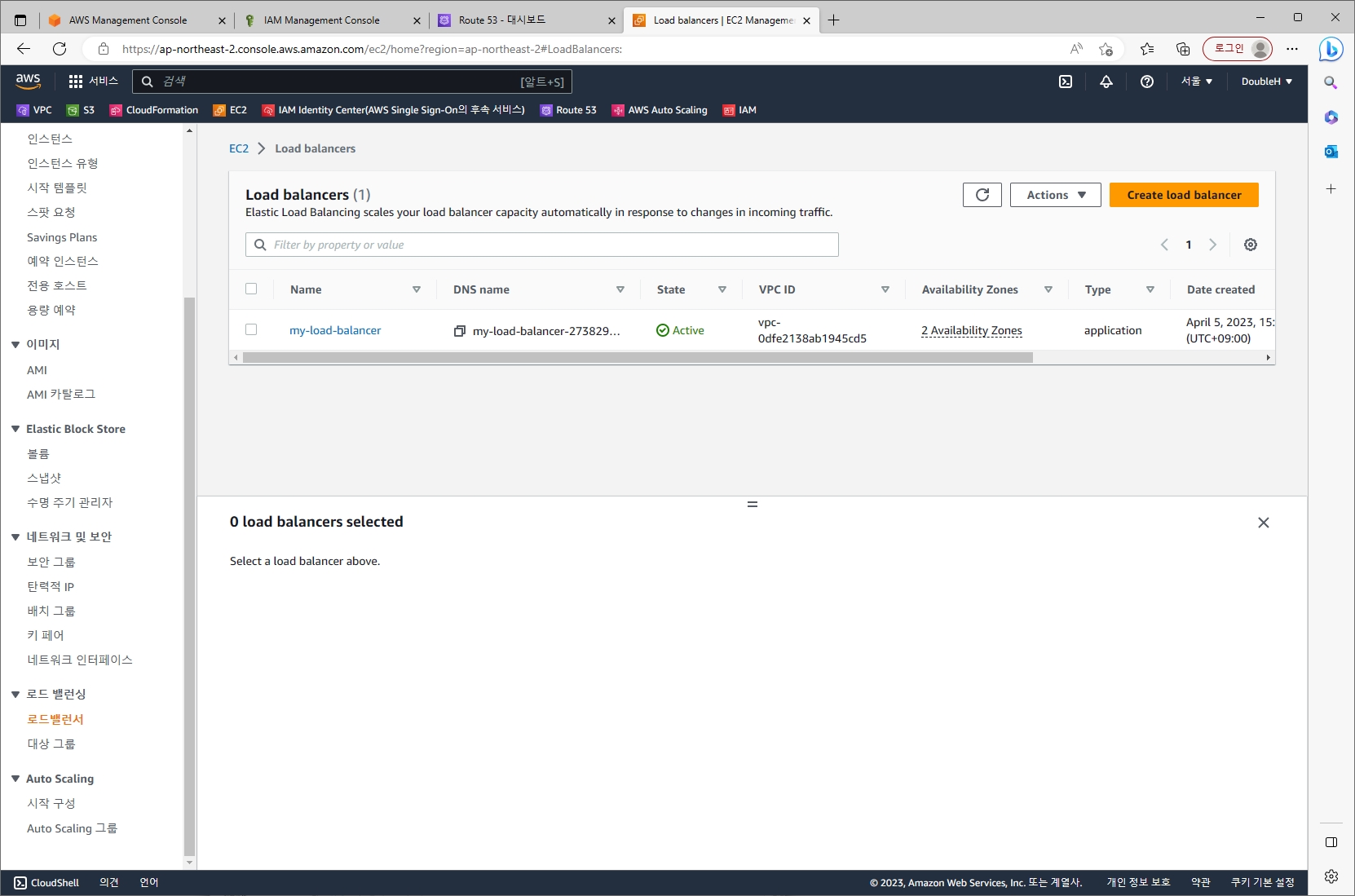Click the IAM bookmark shortcut
Viewport: 1355px width, 896px height.
point(739,110)
